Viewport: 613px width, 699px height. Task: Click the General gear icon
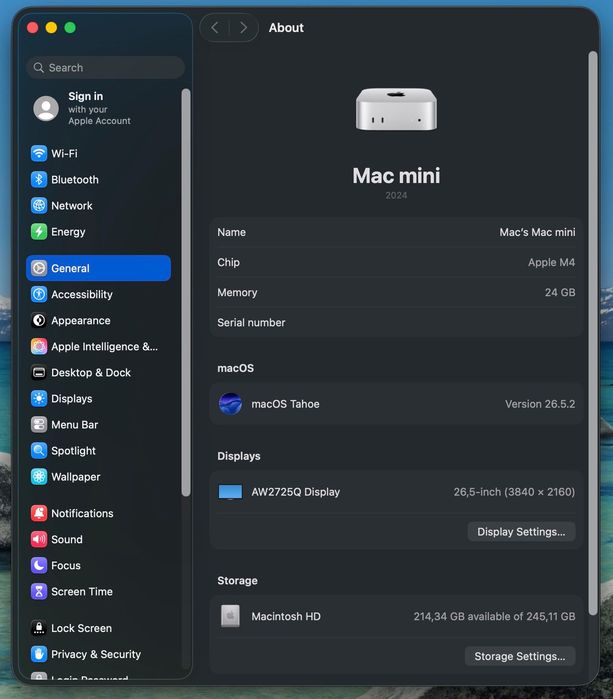pyautogui.click(x=39, y=268)
